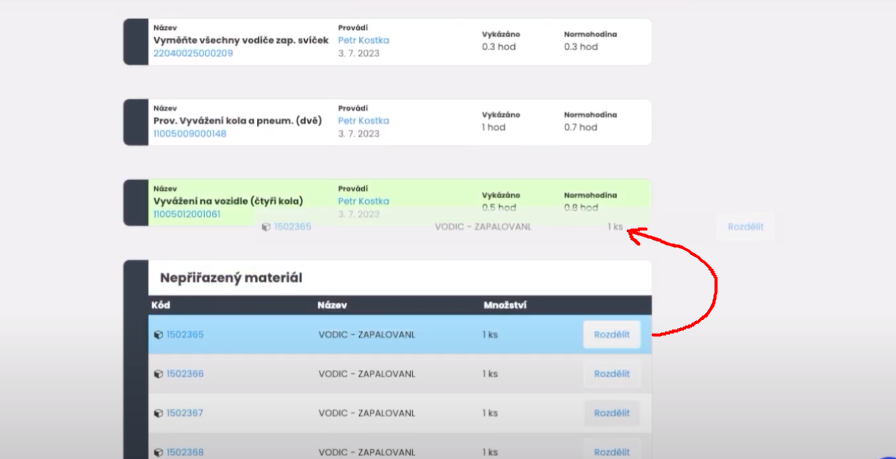Click Rozdělit for material 1502366
The width and height of the screenshot is (896, 459).
click(612, 374)
